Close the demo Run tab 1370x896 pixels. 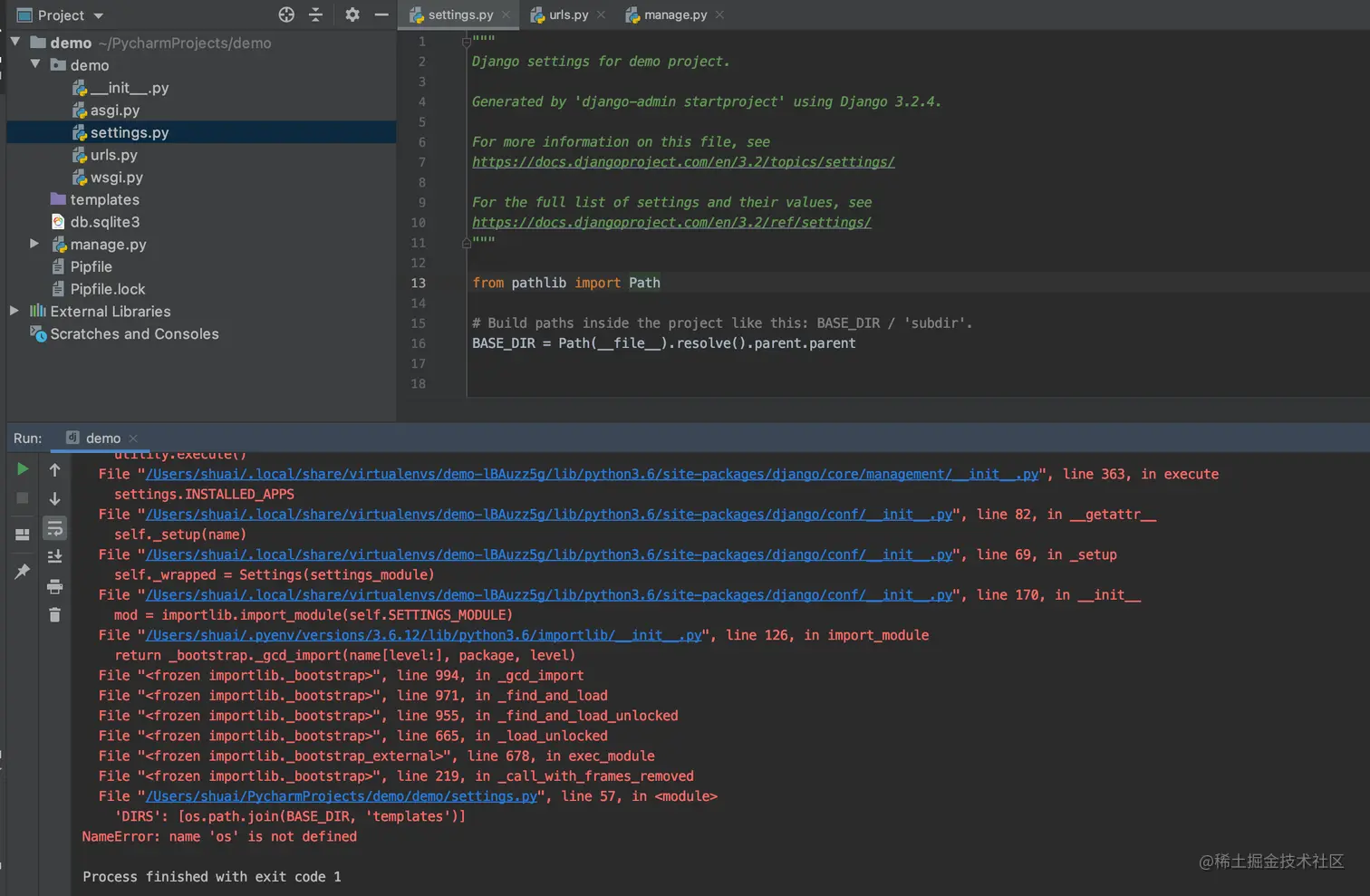133,438
